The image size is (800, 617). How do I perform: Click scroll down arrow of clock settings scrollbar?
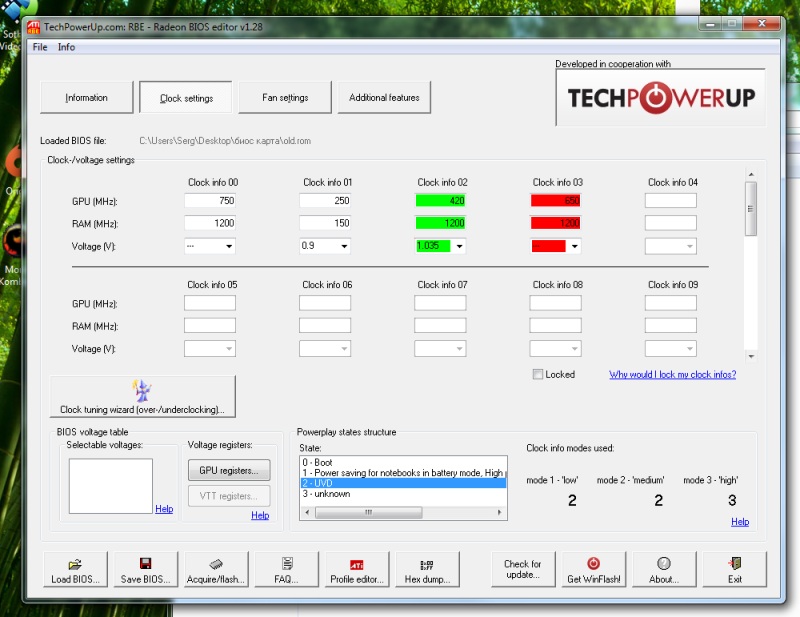coord(751,356)
